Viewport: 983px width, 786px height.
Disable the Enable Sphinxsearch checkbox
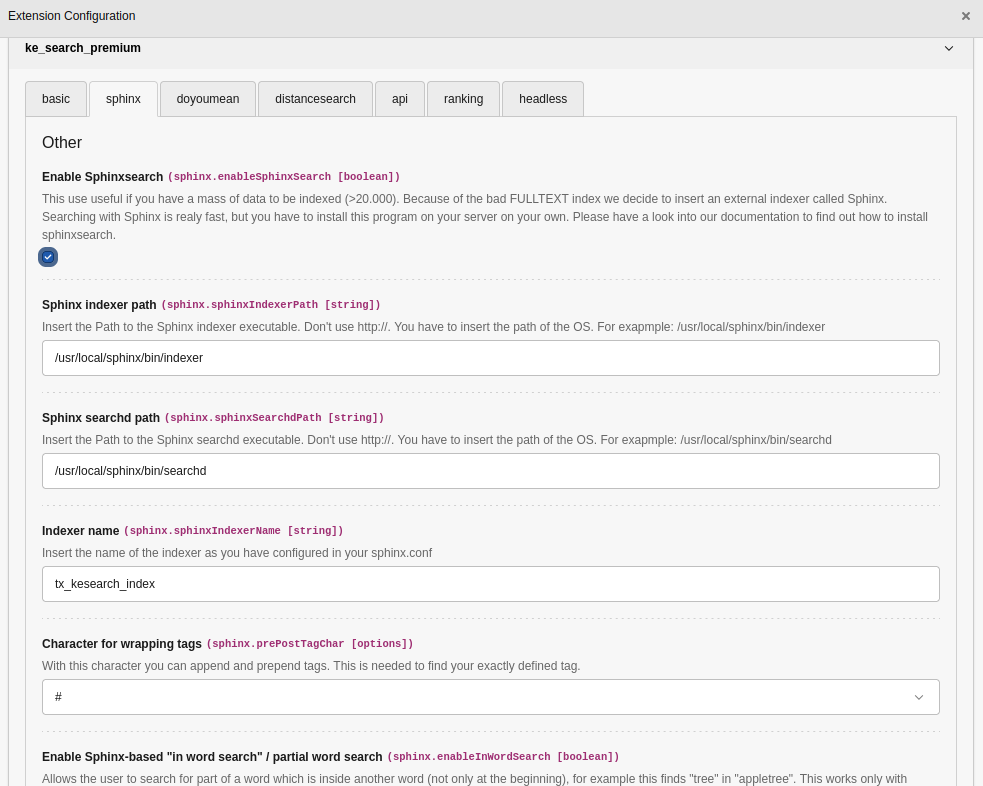tap(48, 257)
